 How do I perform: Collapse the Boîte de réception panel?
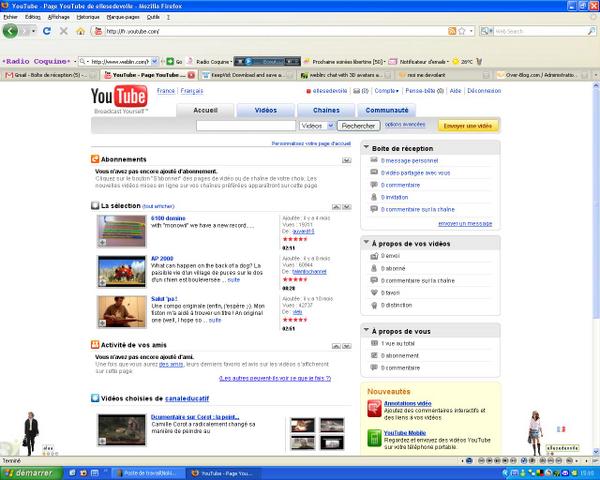(366, 147)
